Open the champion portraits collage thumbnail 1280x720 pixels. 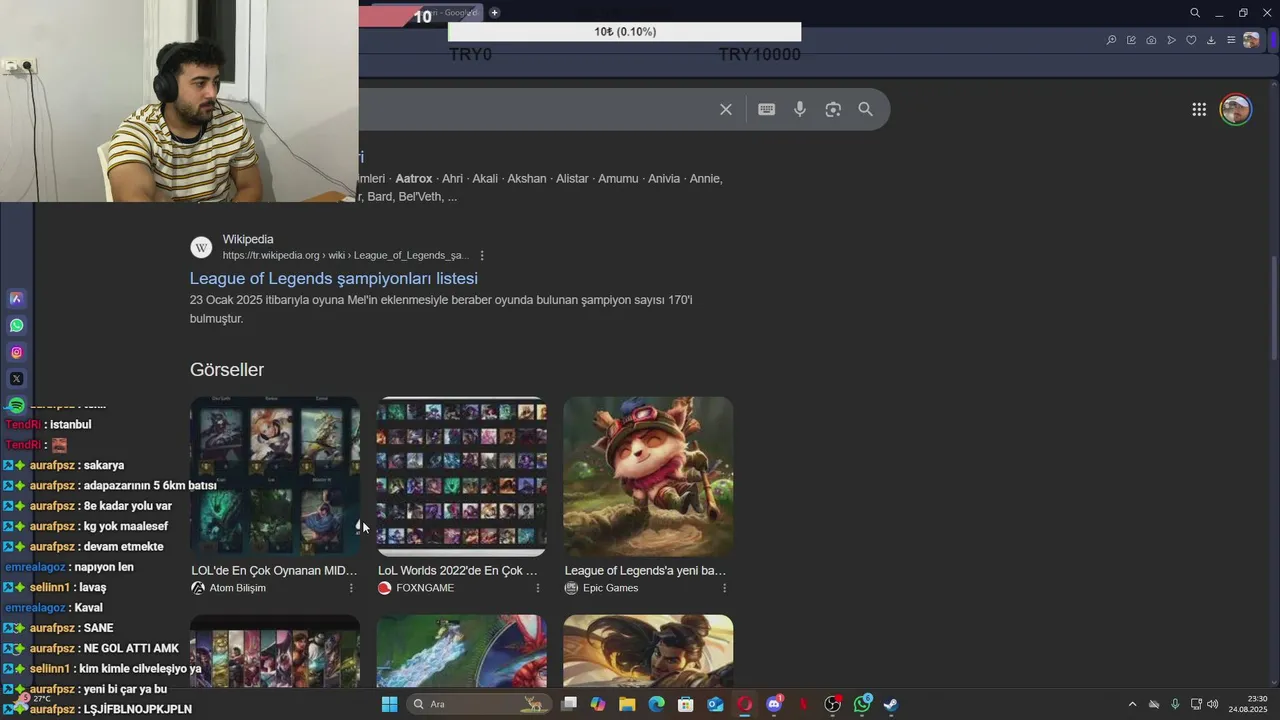[x=275, y=476]
